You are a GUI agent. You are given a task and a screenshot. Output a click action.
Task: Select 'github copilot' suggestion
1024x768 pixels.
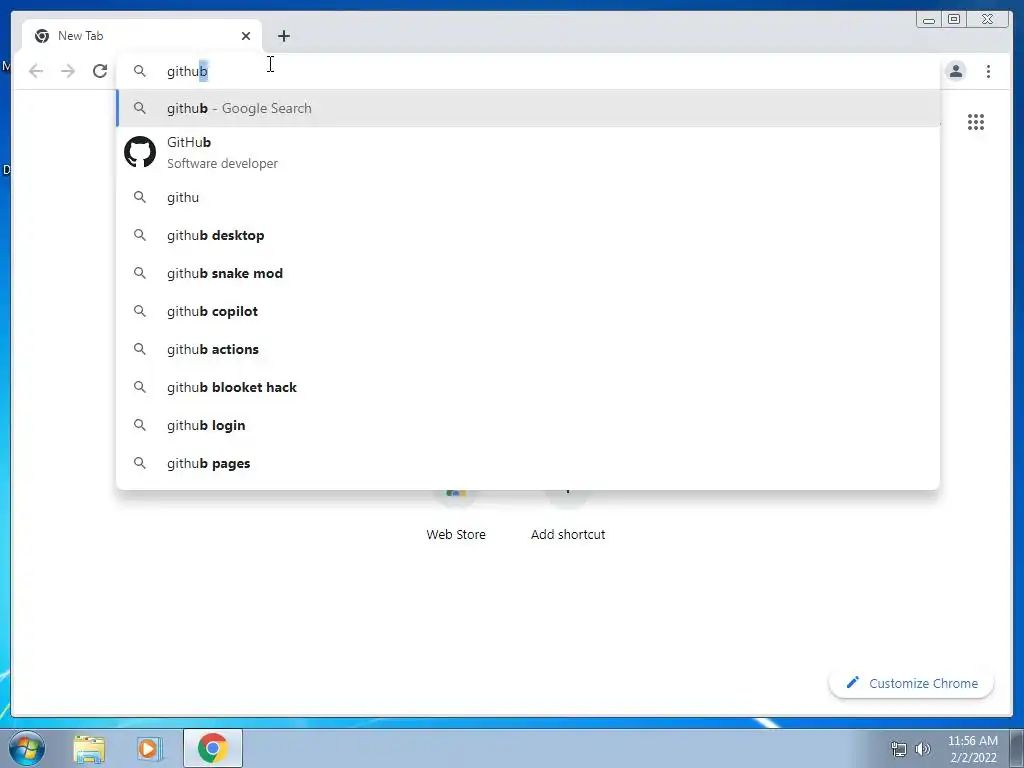point(528,311)
